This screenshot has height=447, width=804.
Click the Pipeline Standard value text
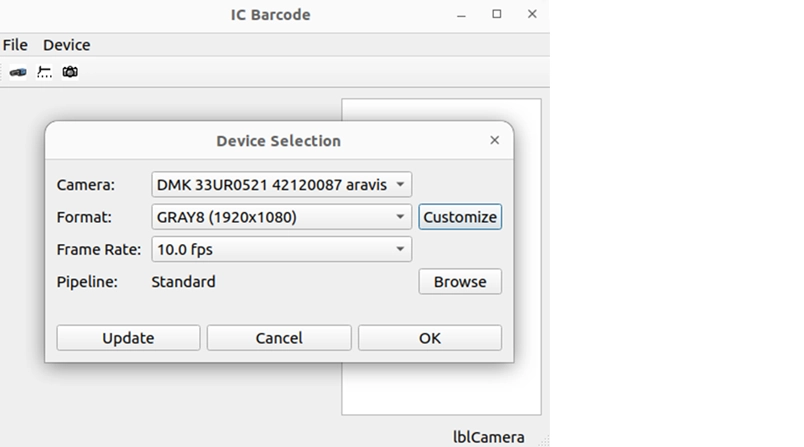pos(183,282)
